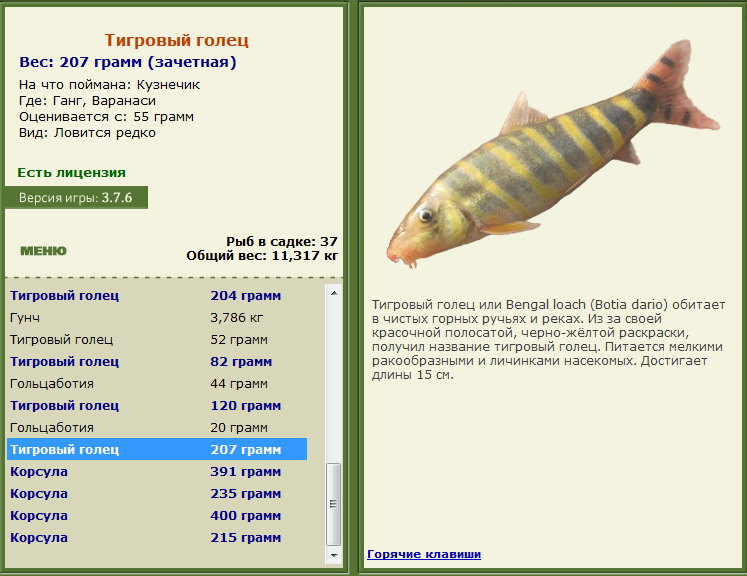Select Тигровый голец 52 грамм row
This screenshot has height=576, width=747.
coord(157,339)
